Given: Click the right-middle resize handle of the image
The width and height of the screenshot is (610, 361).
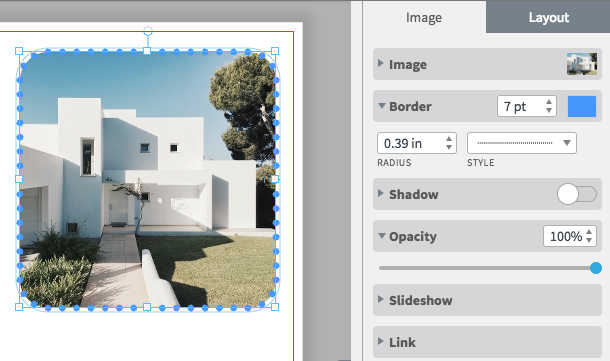Looking at the screenshot, I should pos(275,179).
